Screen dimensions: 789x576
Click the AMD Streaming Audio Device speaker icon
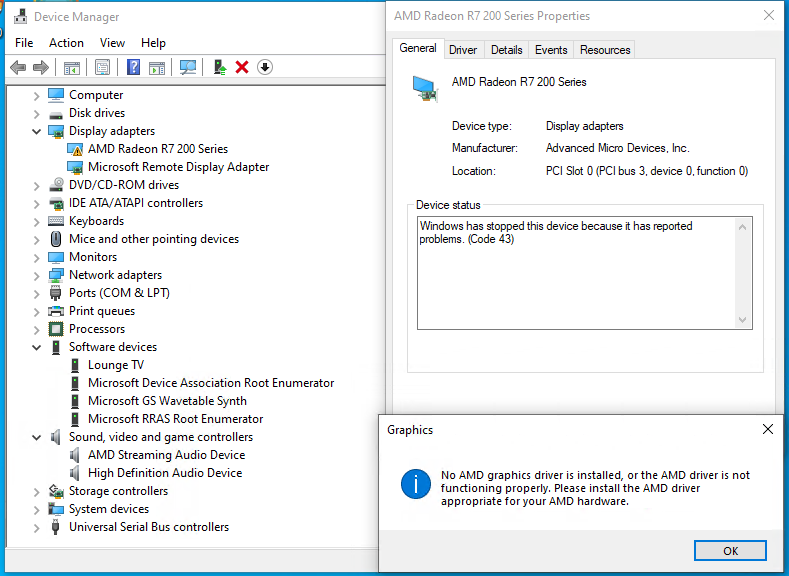click(74, 455)
